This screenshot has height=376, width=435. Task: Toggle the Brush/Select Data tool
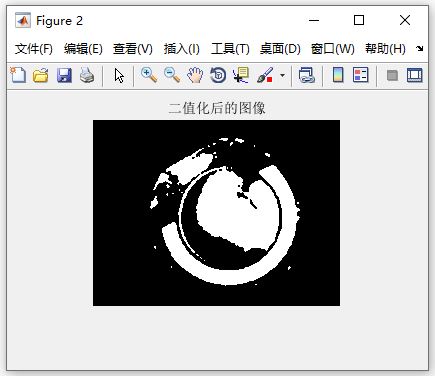coord(265,75)
